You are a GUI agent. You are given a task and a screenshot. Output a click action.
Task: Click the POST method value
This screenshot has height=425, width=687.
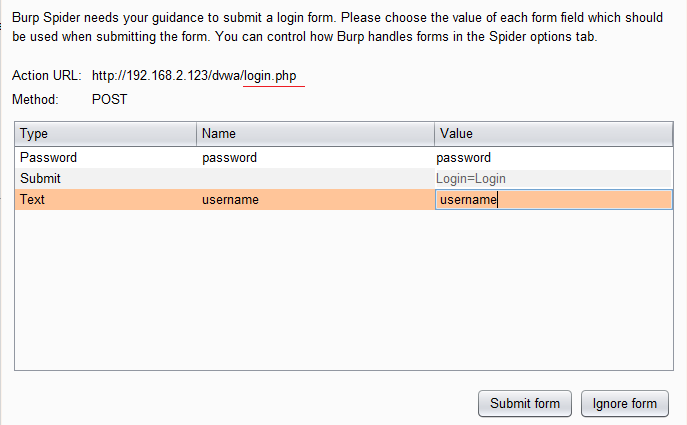[110, 100]
